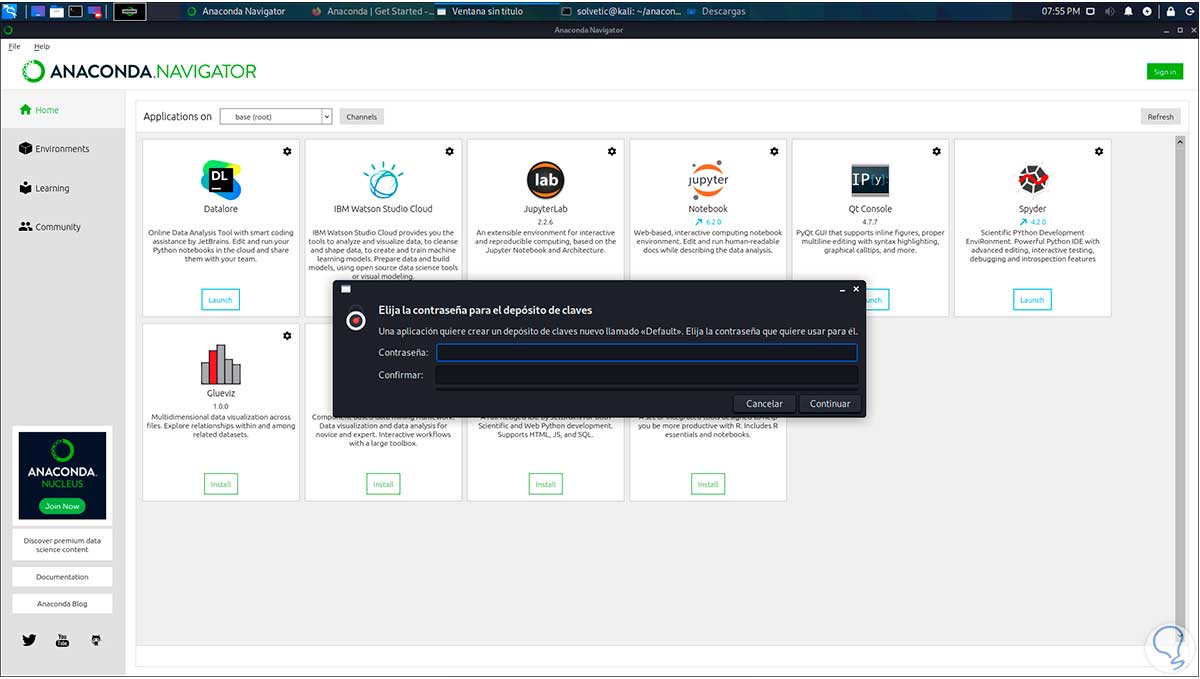1200x679 pixels.
Task: Launch terminal emulator from panel
Action: 75,11
